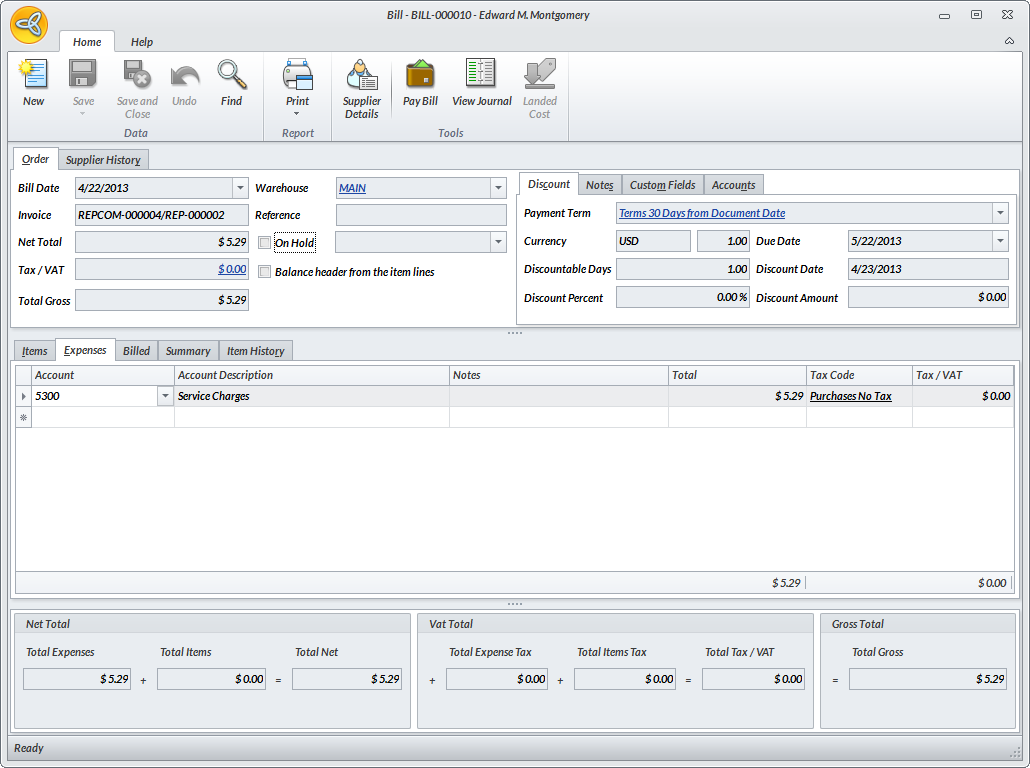1030x768 pixels.
Task: Click the Purchases No Tax link
Action: point(850,396)
